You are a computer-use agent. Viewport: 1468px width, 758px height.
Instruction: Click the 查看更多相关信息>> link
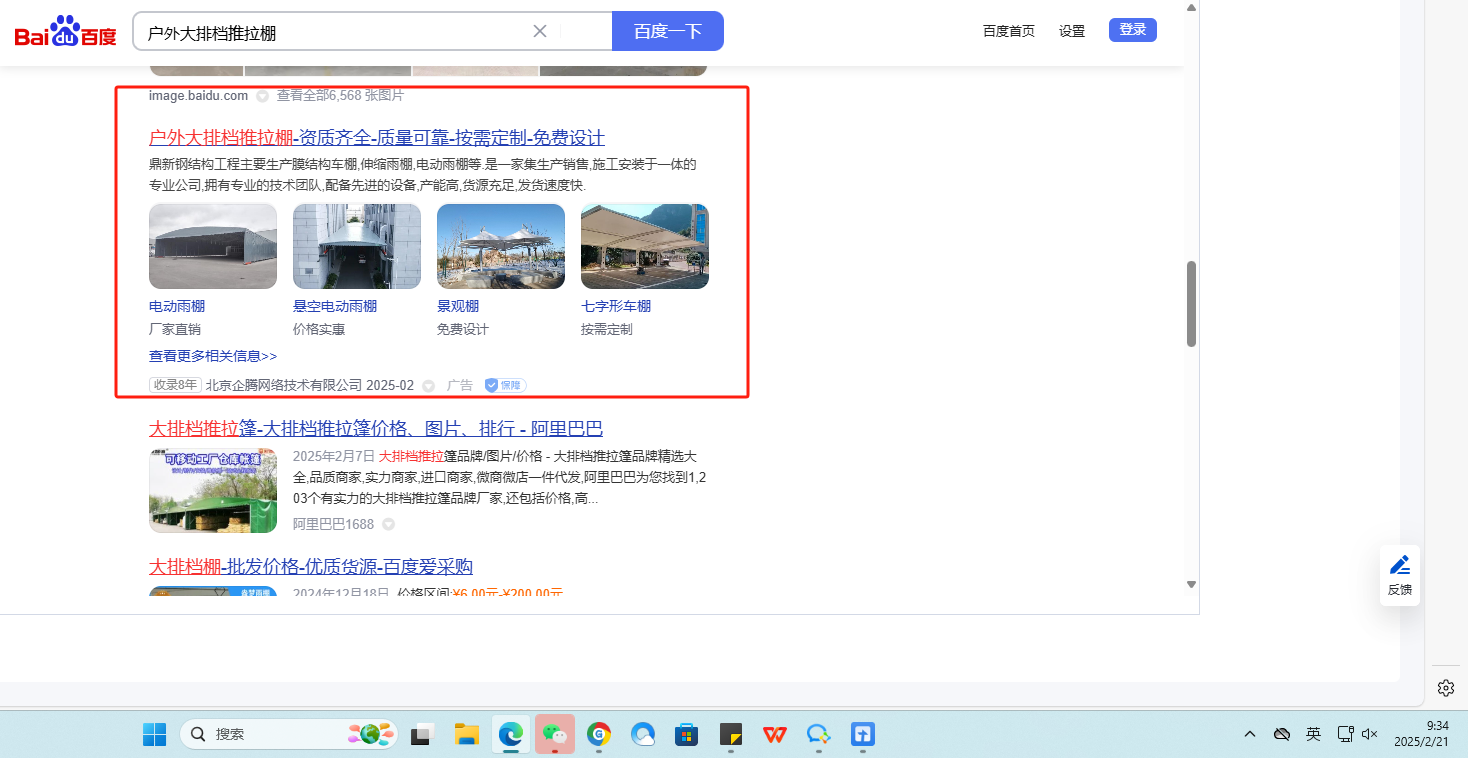[x=213, y=356]
